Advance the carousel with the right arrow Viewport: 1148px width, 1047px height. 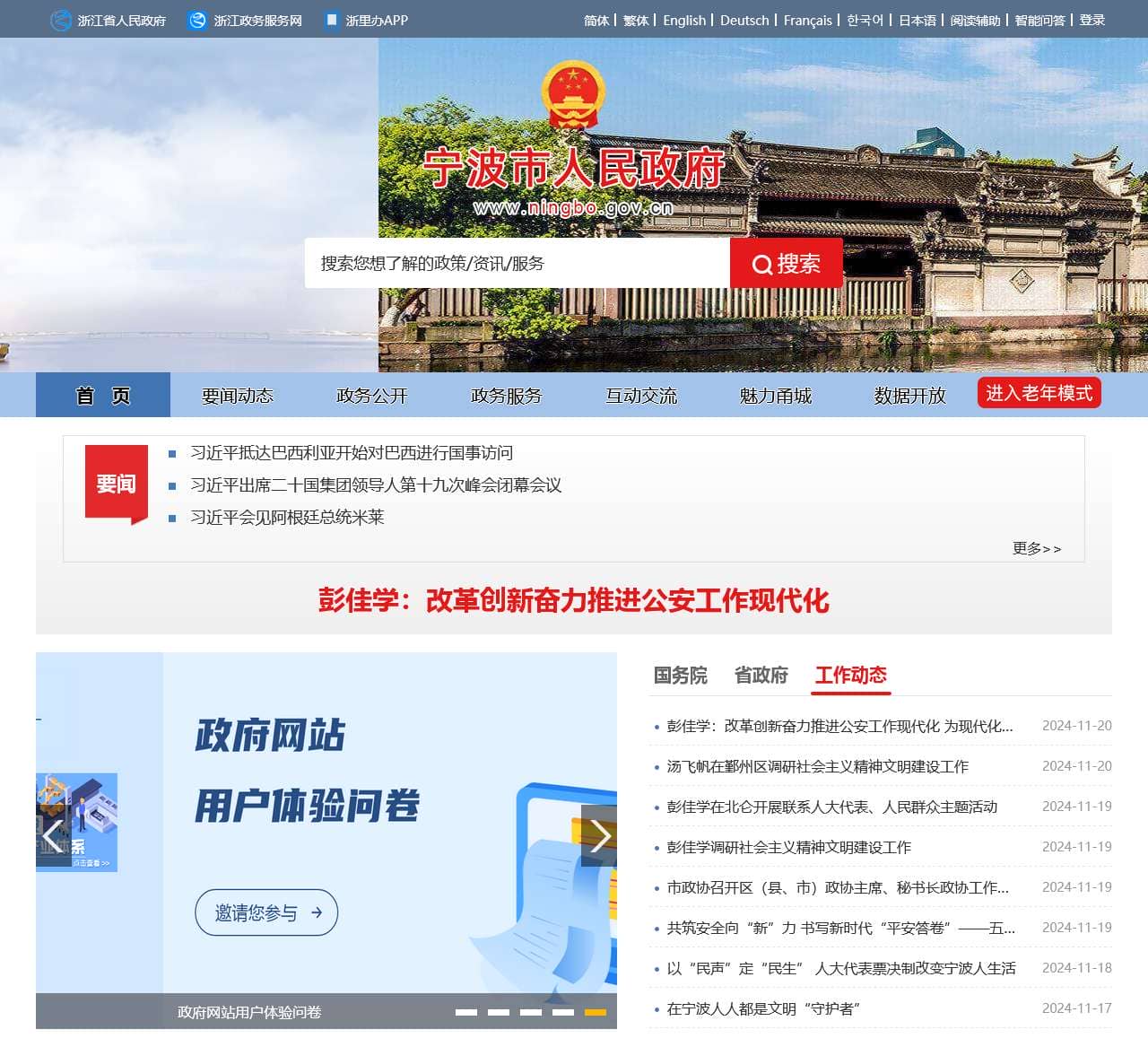click(599, 837)
